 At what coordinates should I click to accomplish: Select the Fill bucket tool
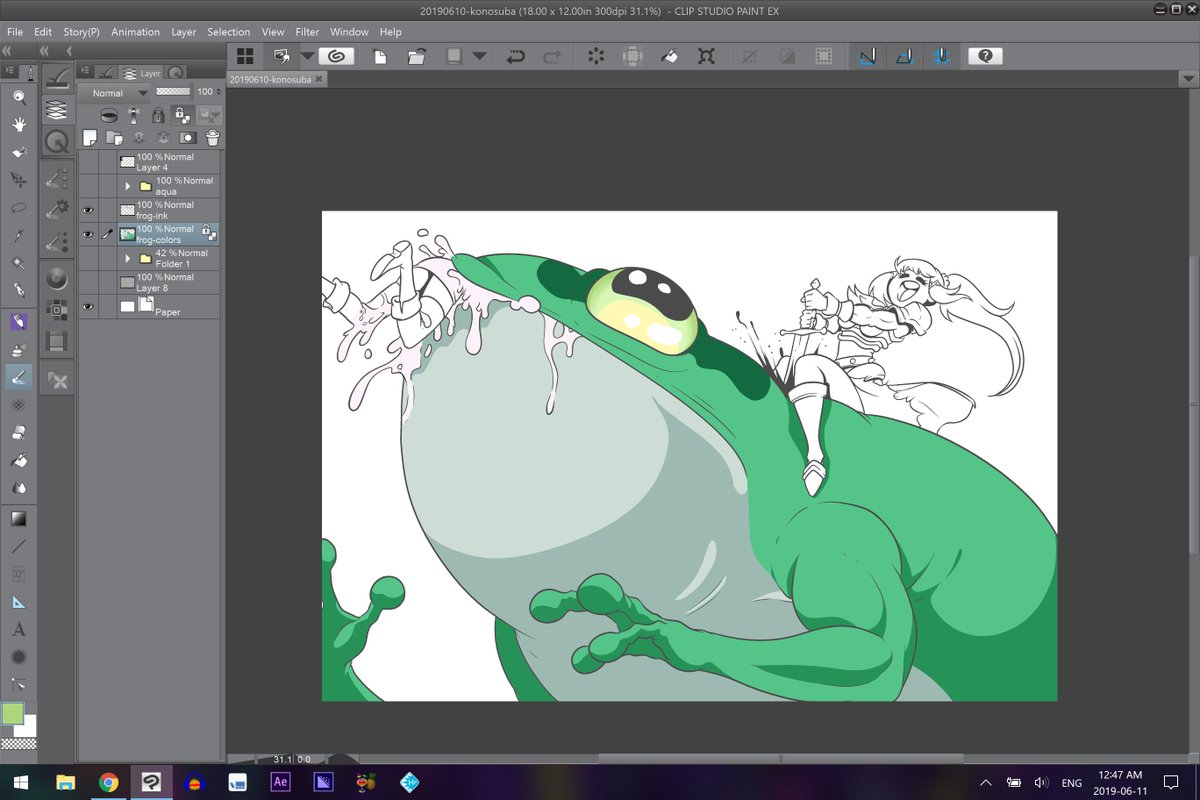click(x=18, y=460)
